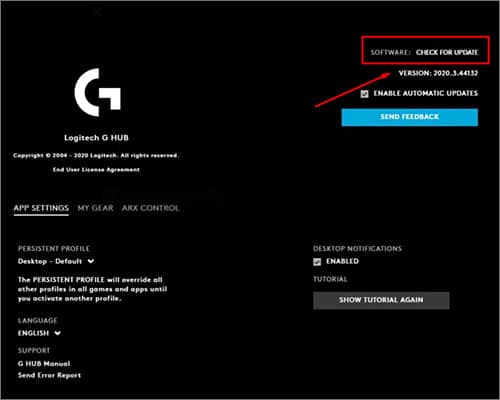Select the APP SETTINGS tab
The height and width of the screenshot is (400, 500).
(41, 208)
